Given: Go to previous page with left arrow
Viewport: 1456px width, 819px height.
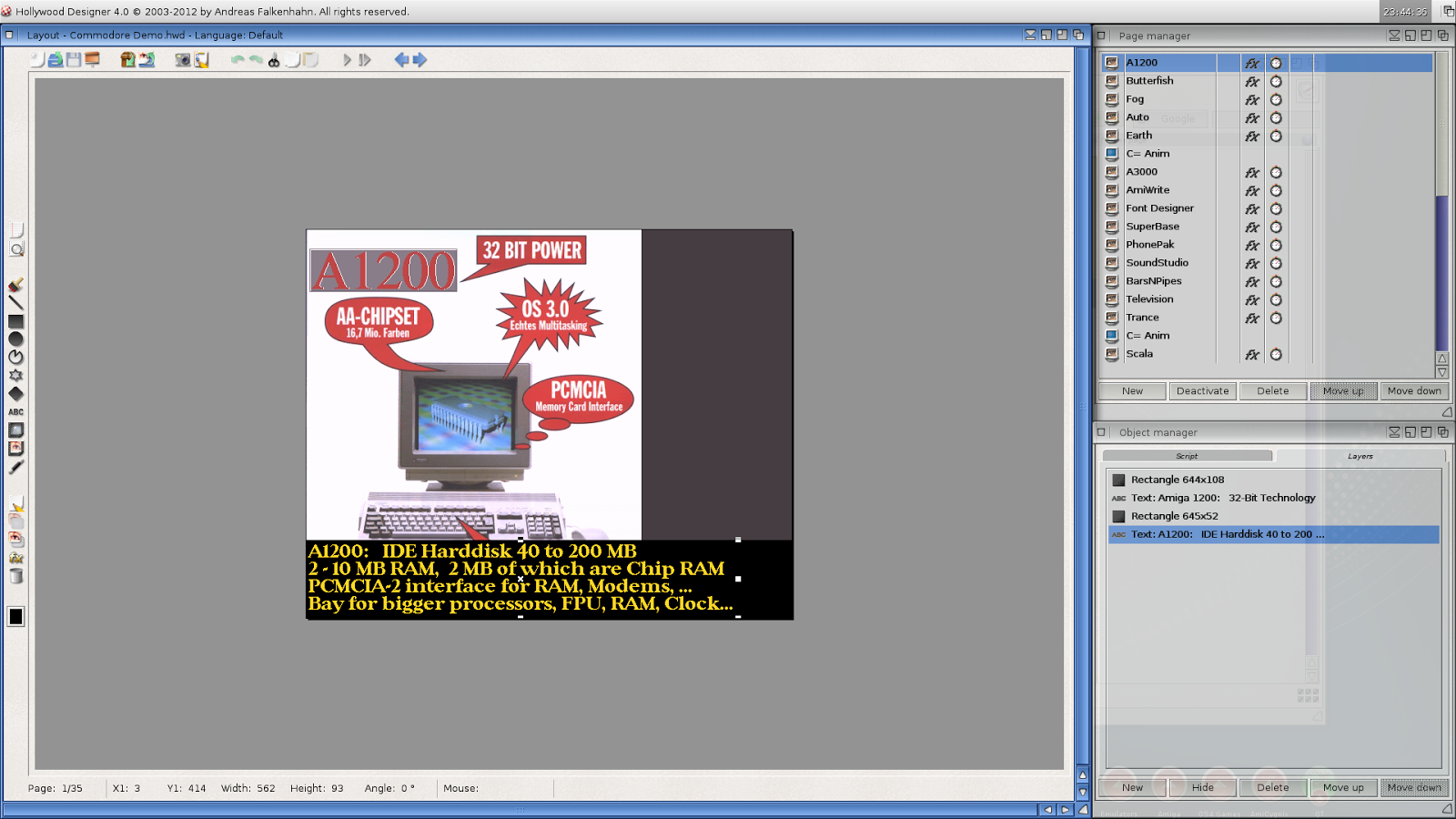Looking at the screenshot, I should (401, 60).
